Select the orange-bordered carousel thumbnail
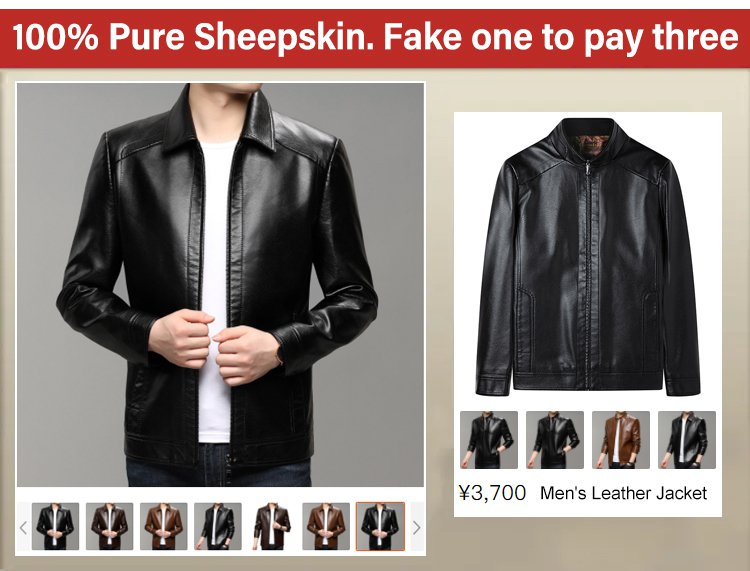The width and height of the screenshot is (750, 571). point(380,527)
